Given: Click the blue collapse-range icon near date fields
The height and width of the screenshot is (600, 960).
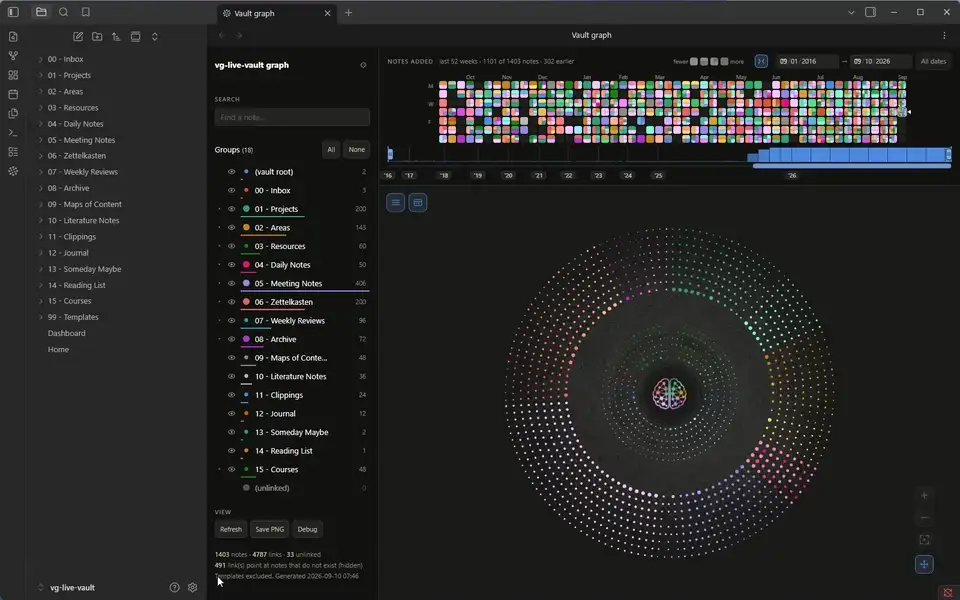Looking at the screenshot, I should [x=761, y=61].
